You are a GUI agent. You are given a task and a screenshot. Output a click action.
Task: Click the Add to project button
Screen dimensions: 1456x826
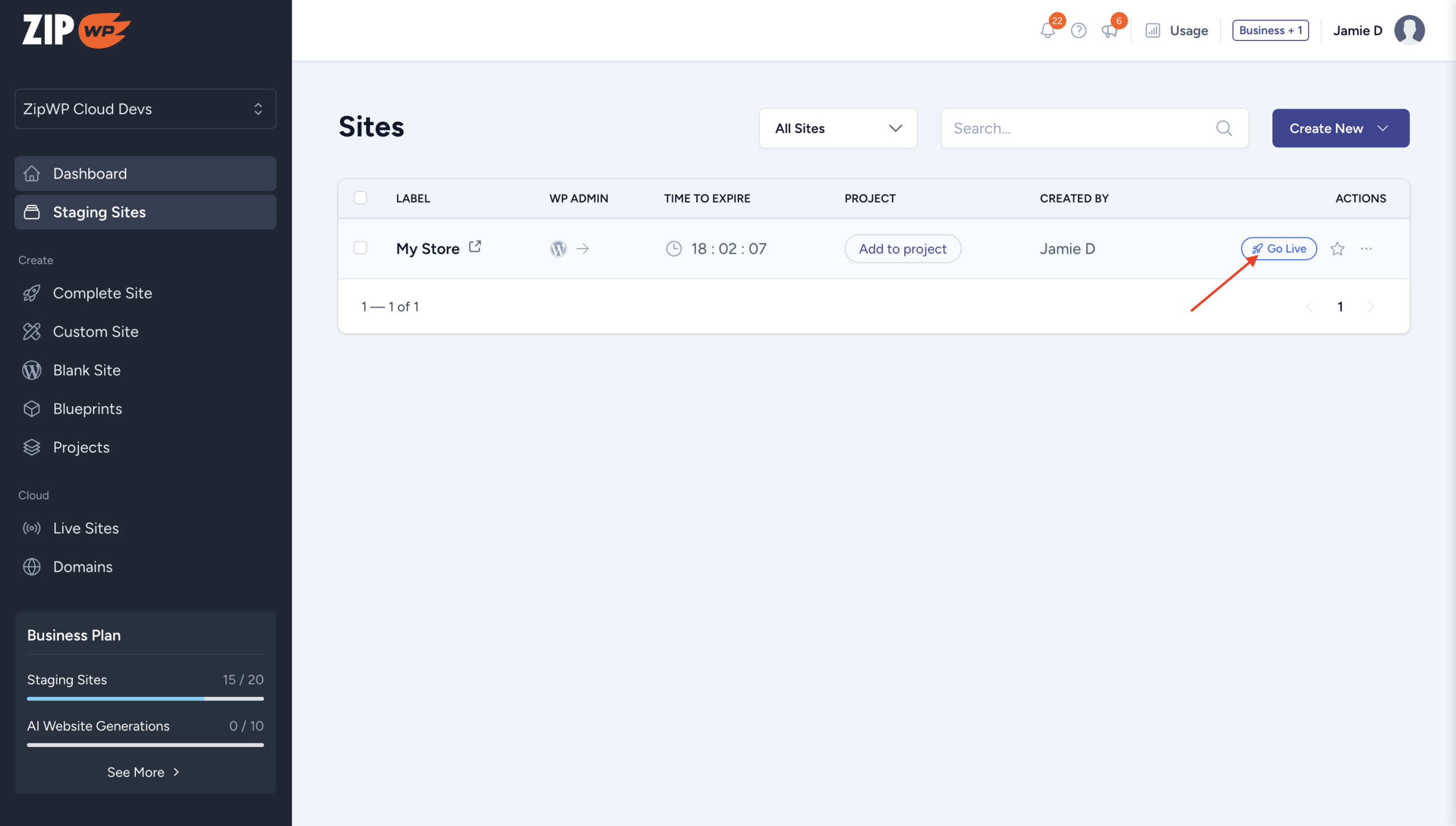click(903, 249)
